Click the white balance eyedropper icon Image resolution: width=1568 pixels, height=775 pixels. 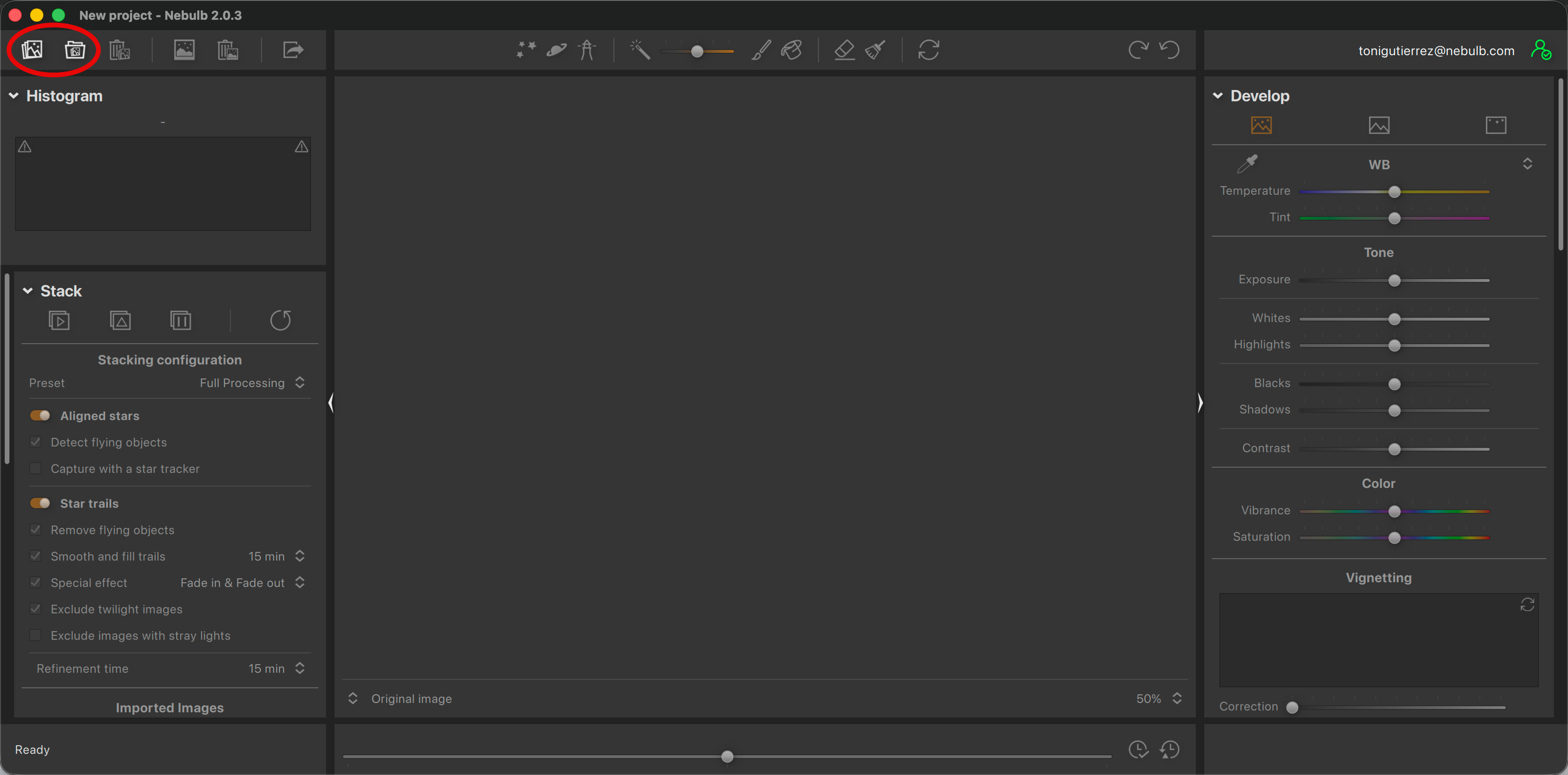click(1247, 164)
